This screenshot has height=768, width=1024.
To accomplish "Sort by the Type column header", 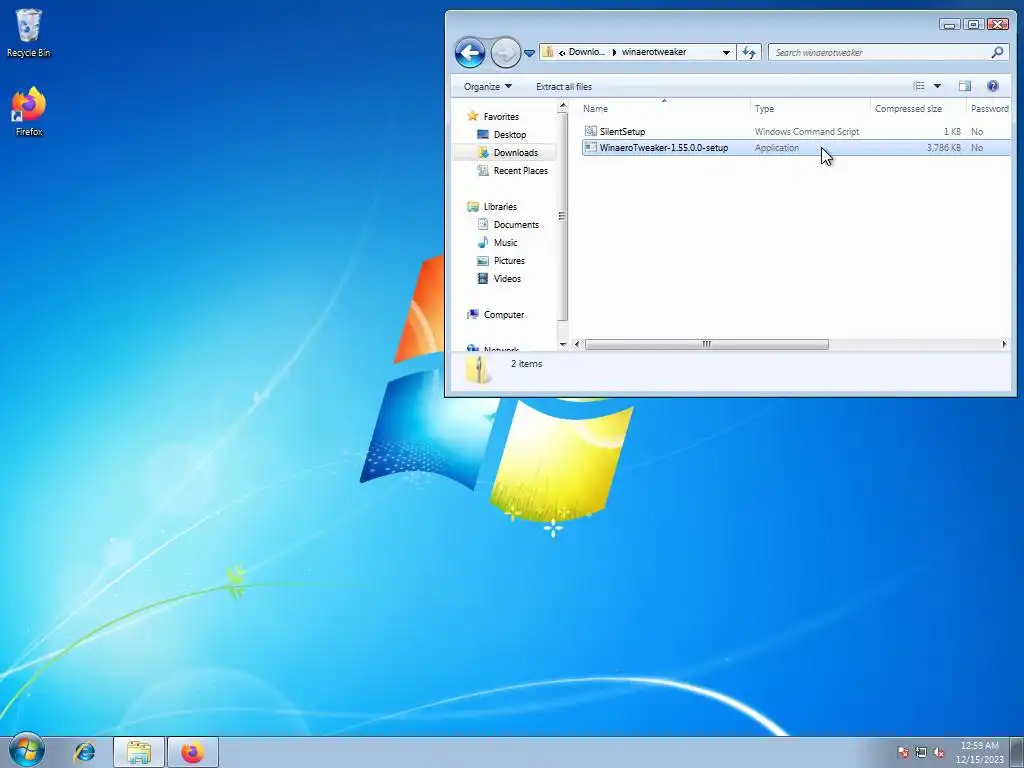I will [810, 108].
